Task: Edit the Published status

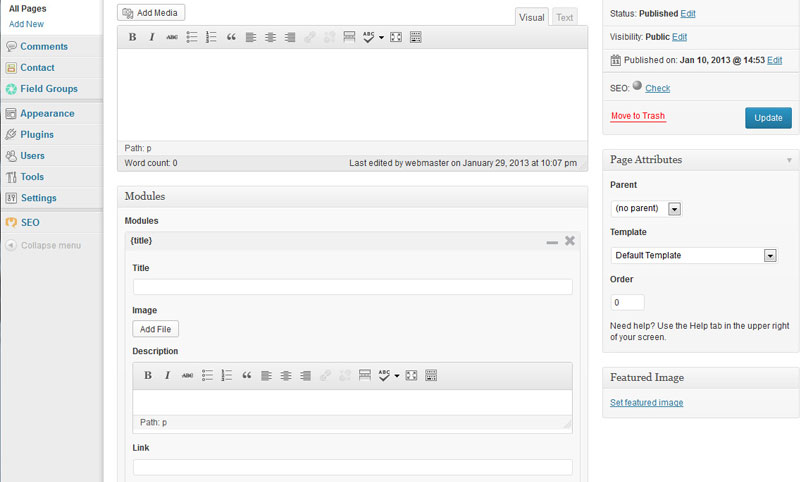Action: pos(688,14)
